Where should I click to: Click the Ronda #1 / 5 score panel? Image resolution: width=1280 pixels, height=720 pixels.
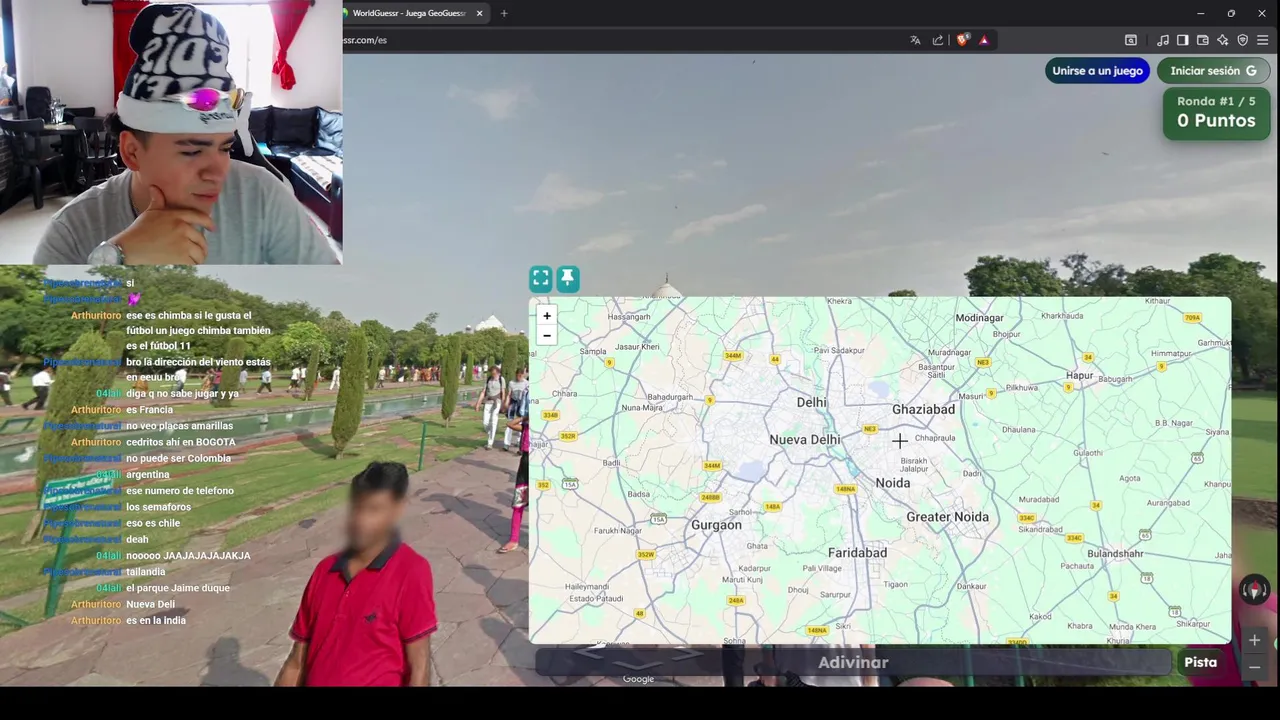[1216, 112]
